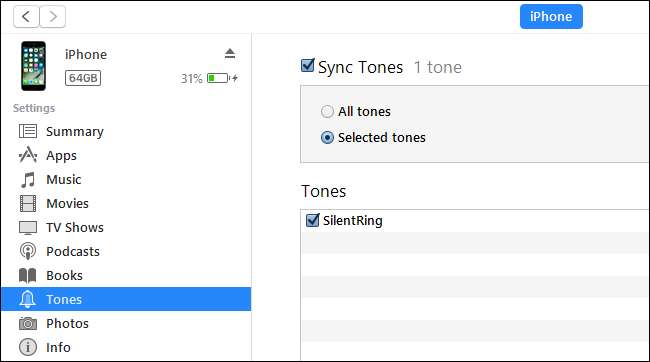Go forward with the right arrow
Screen dimensions: 650x362
[53, 17]
